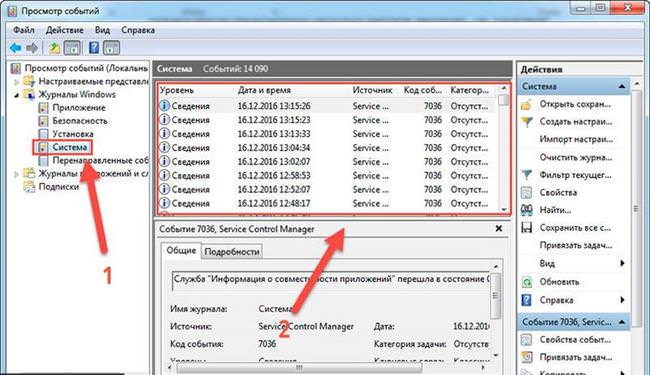Image resolution: width=650 pixels, height=375 pixels.
Task: Click the Подписки tree icon
Action: (x=29, y=186)
